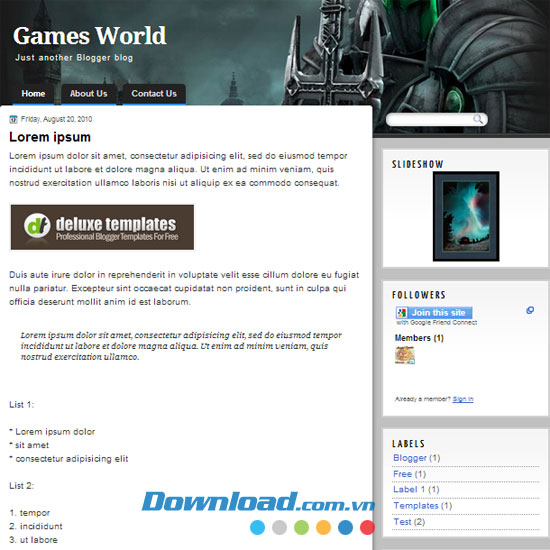
Task: Click the Games World blog title
Action: point(89,36)
